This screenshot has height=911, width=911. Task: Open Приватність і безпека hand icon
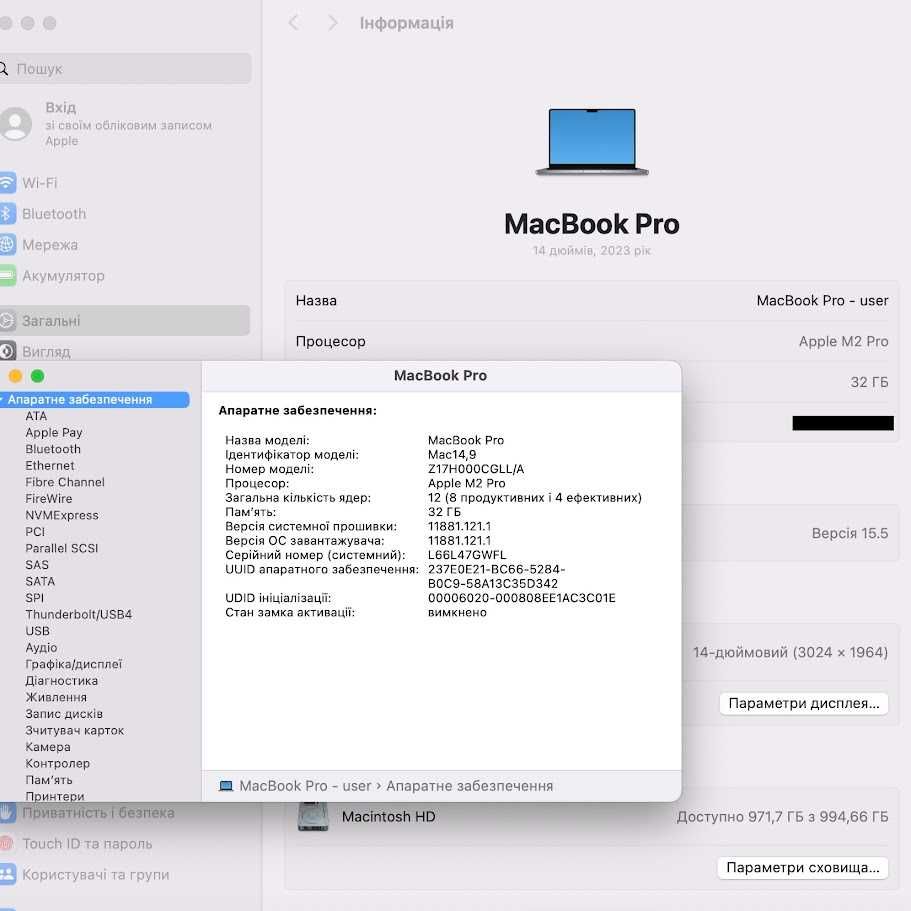coord(7,812)
